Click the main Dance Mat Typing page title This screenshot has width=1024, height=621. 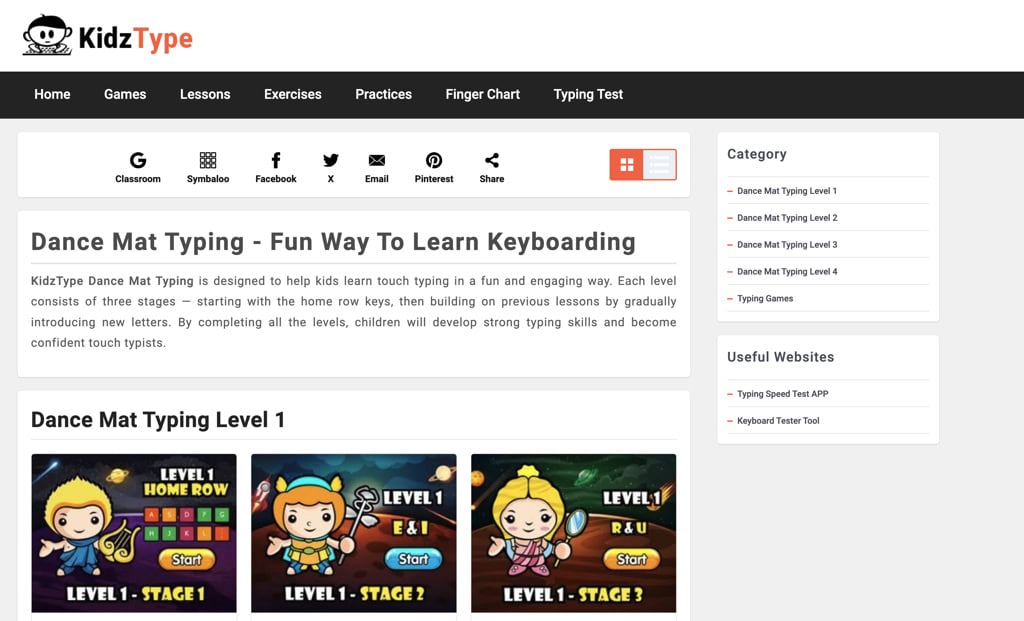pyautogui.click(x=333, y=242)
